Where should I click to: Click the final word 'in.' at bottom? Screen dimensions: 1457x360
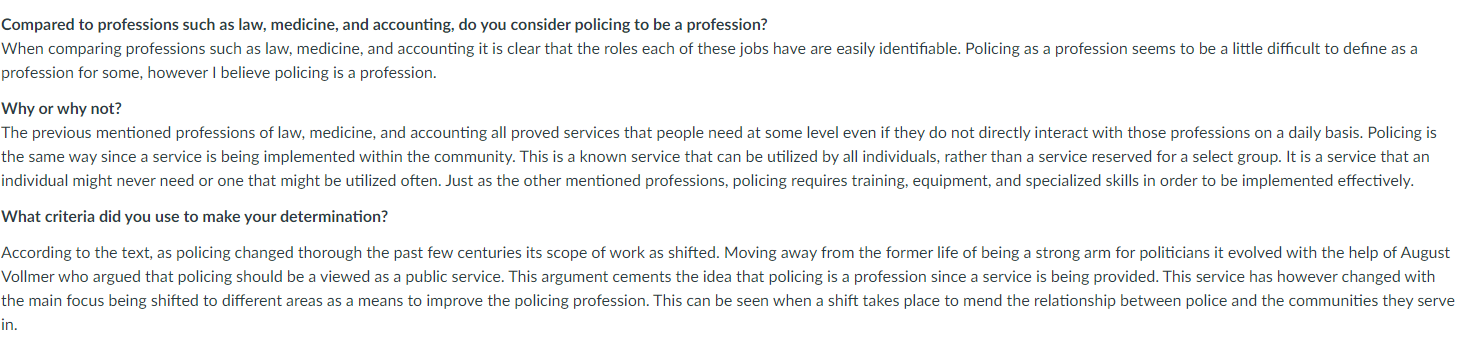(9, 325)
